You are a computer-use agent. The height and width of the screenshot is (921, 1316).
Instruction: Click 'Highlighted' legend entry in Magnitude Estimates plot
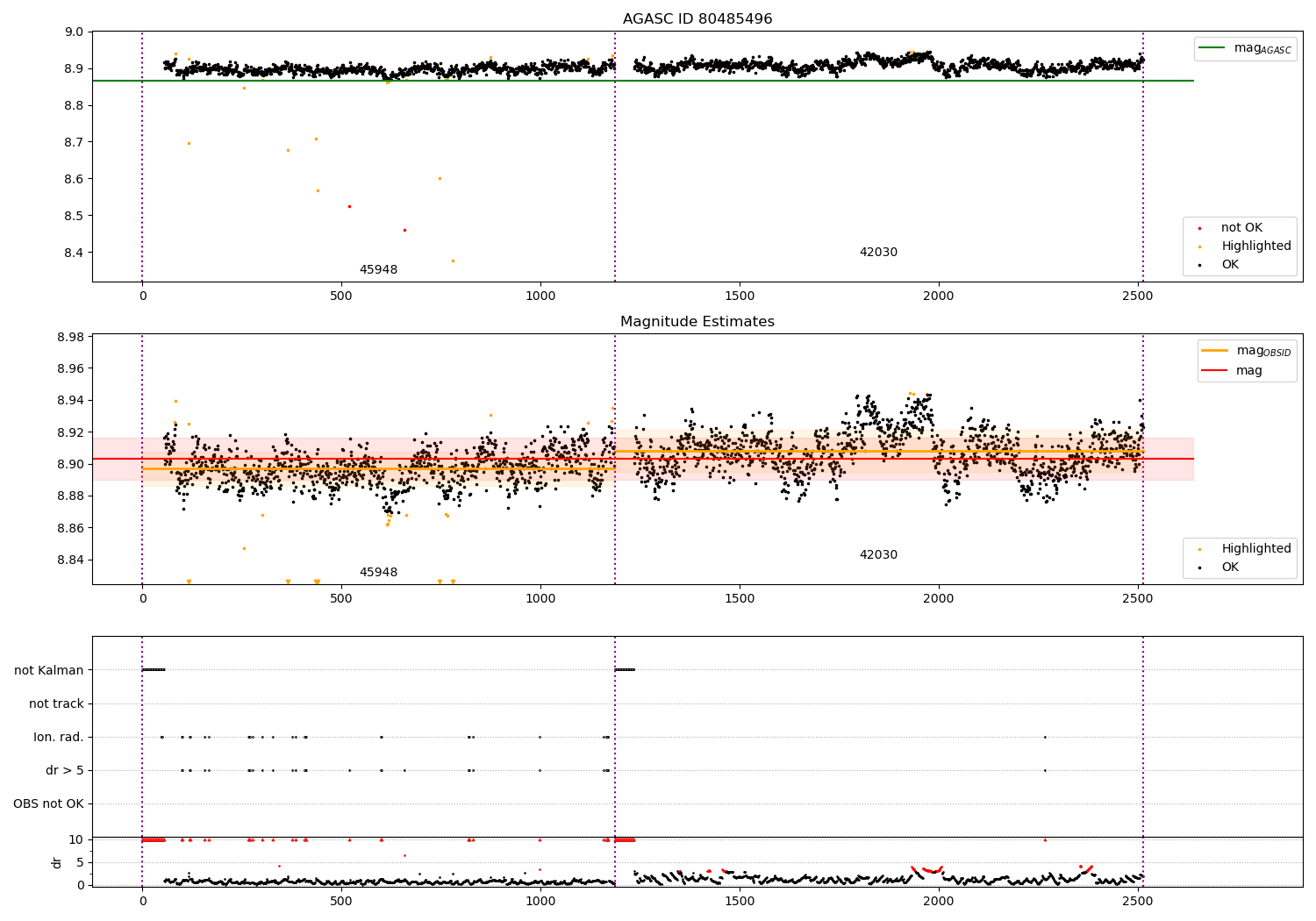pos(1256,549)
